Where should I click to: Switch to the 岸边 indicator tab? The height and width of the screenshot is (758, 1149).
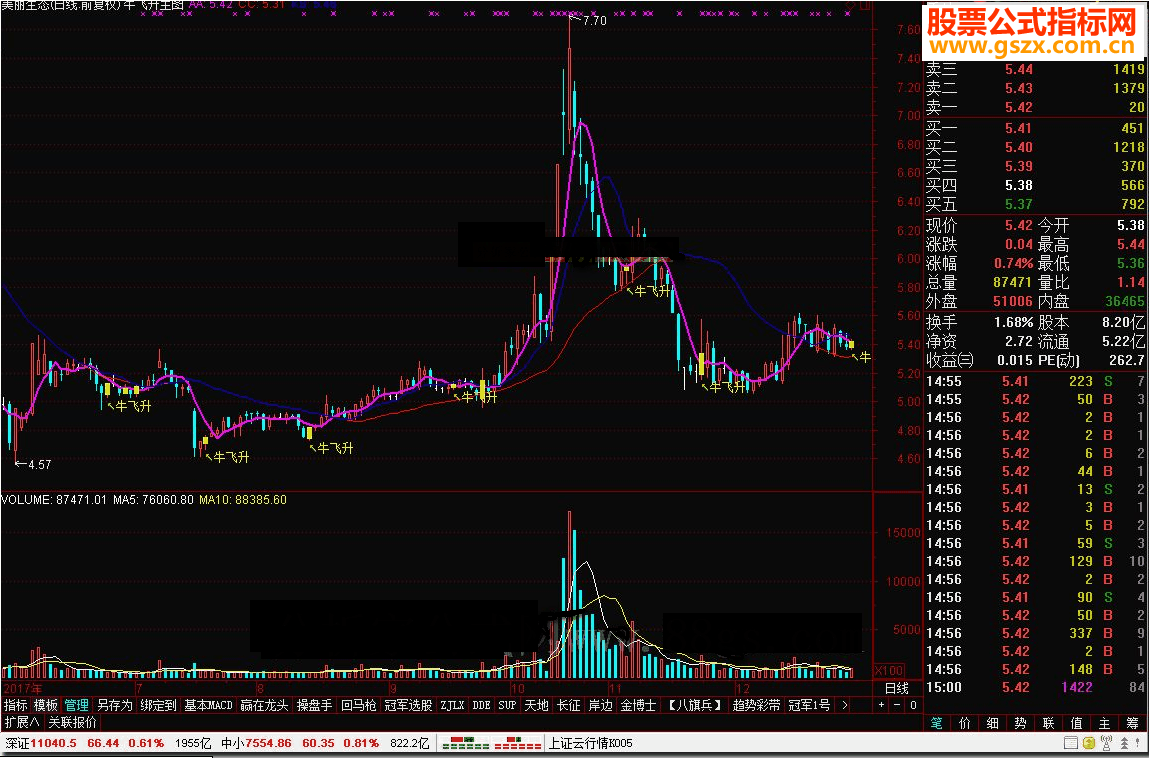(601, 705)
